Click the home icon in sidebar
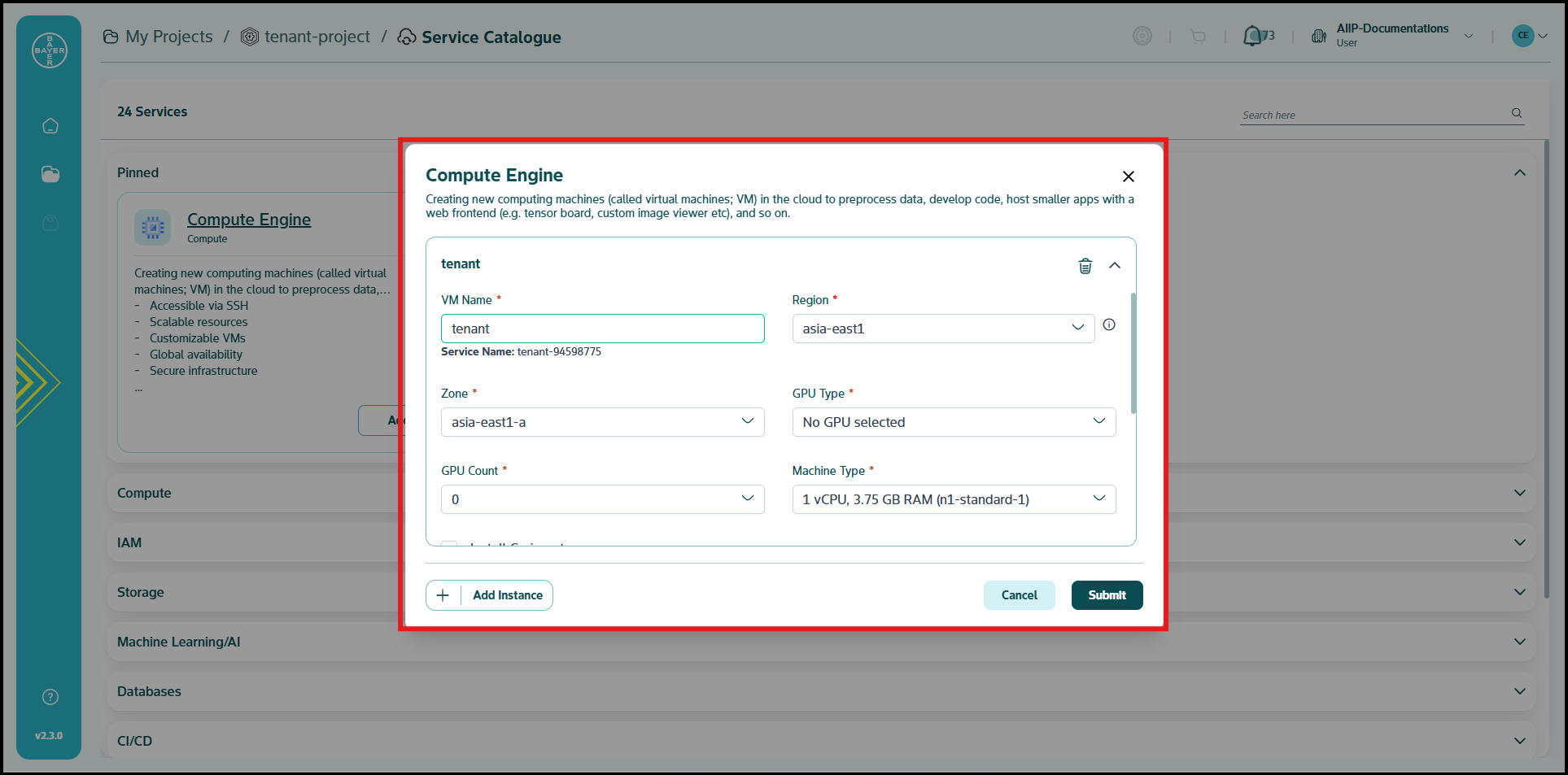This screenshot has height=775, width=1568. coord(50,126)
